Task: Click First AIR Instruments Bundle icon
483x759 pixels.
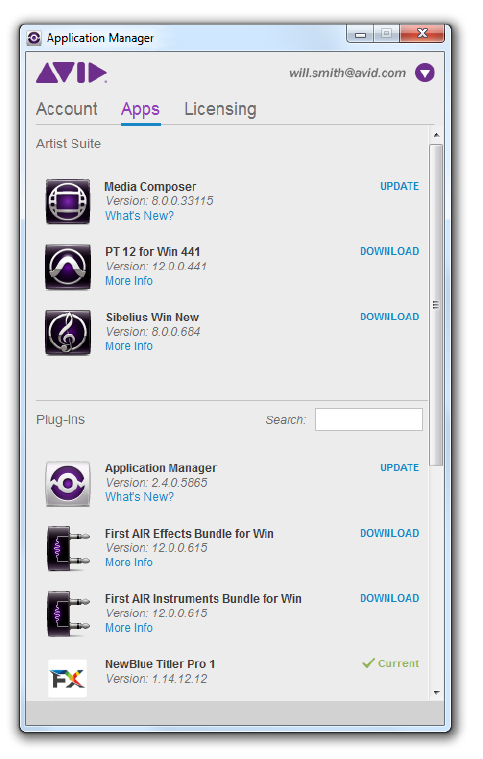Action: pyautogui.click(x=68, y=614)
